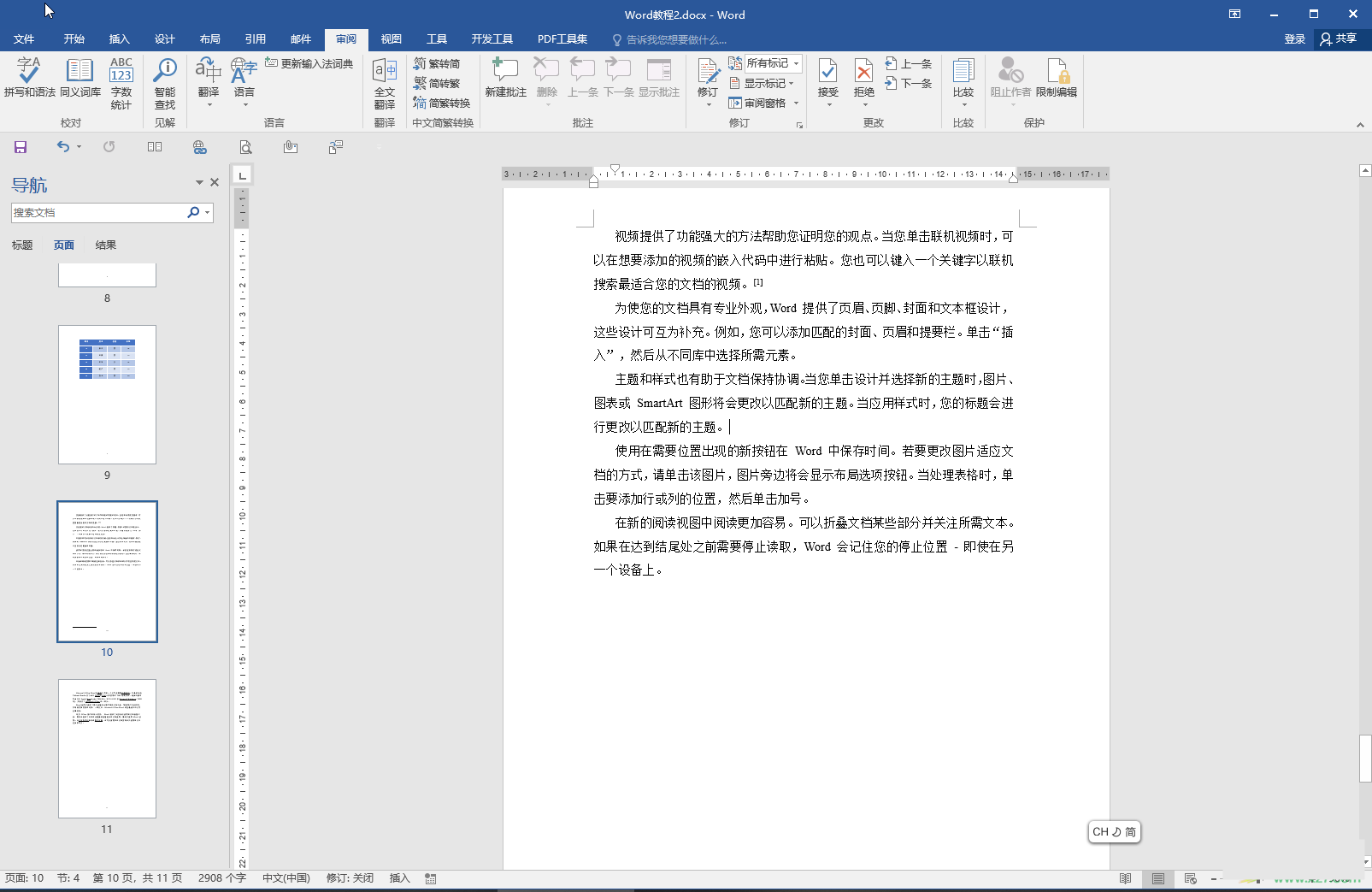Click the read mode book icon in quick toolbar

click(x=155, y=147)
